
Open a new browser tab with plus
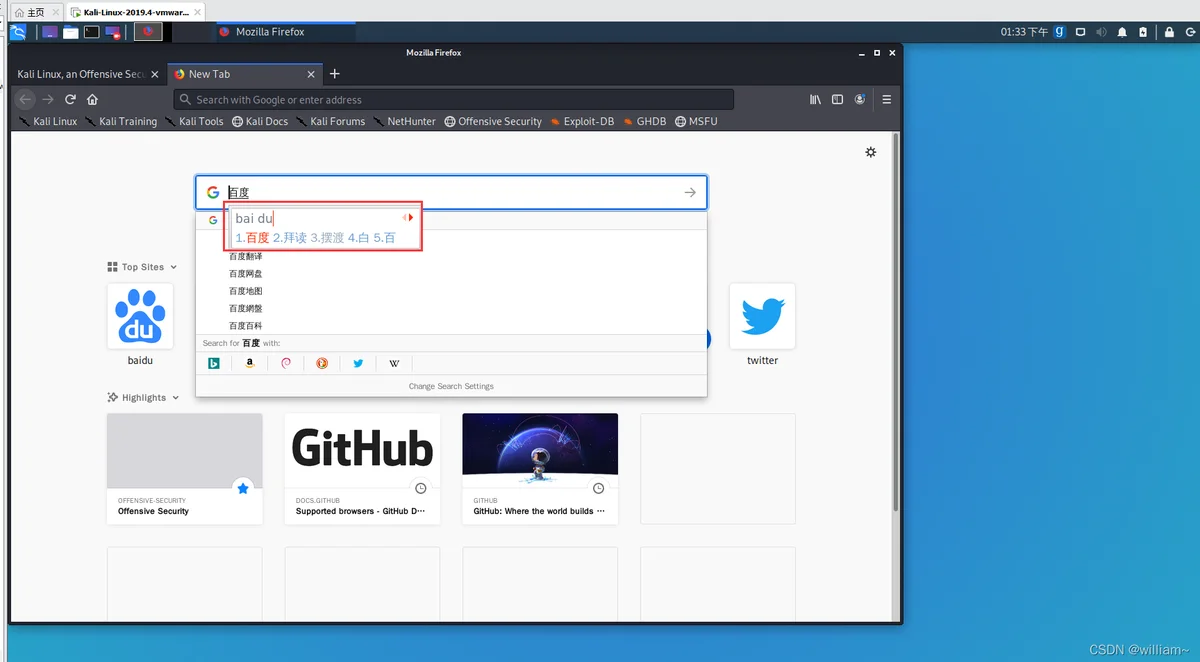click(x=335, y=74)
